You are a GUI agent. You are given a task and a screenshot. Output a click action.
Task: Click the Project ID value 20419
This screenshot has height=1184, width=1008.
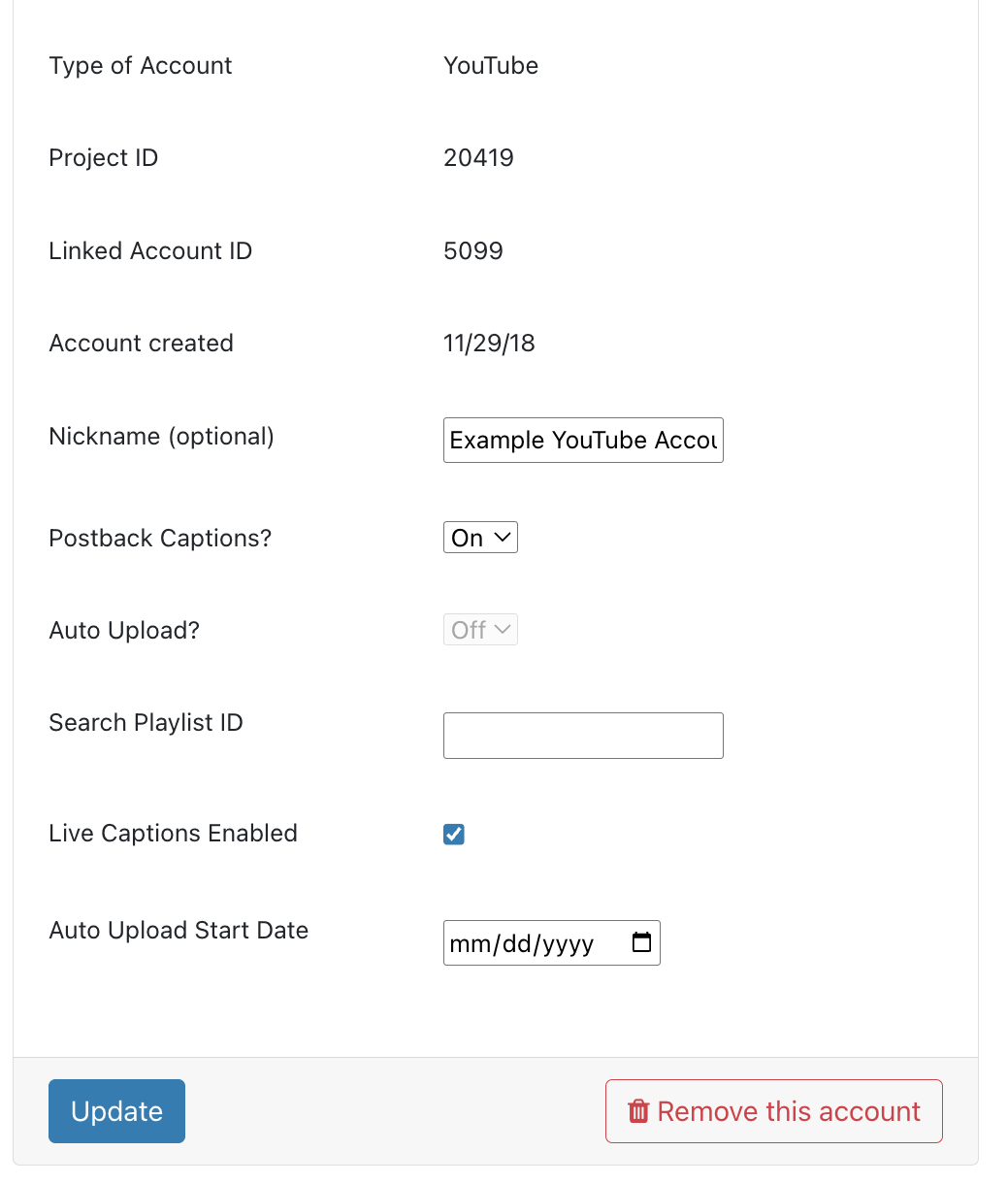tap(478, 158)
